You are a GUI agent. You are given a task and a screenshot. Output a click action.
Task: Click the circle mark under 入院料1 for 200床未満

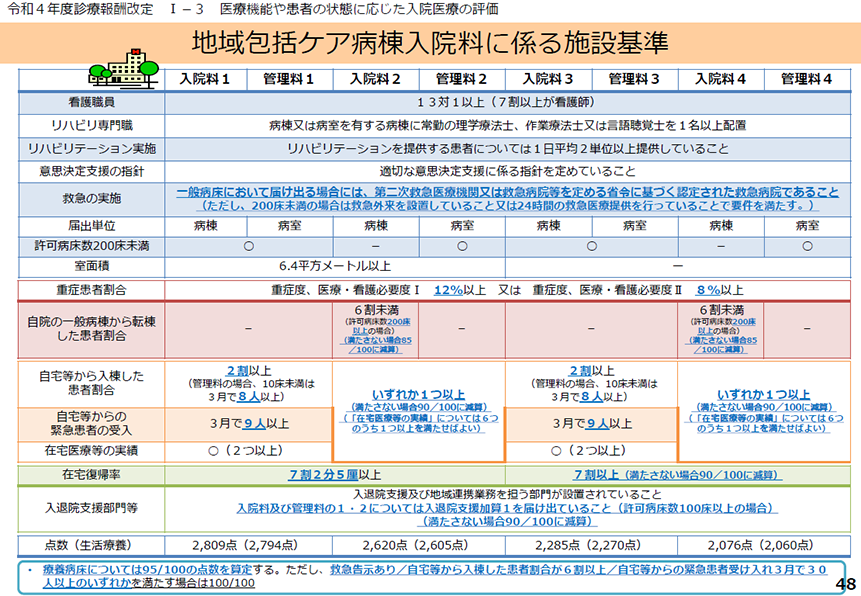(x=249, y=246)
